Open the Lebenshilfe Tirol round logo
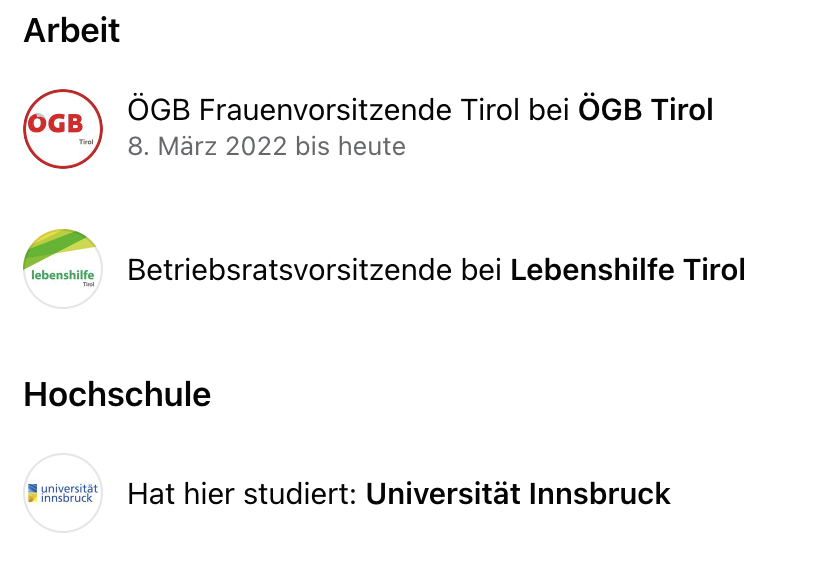 63,269
